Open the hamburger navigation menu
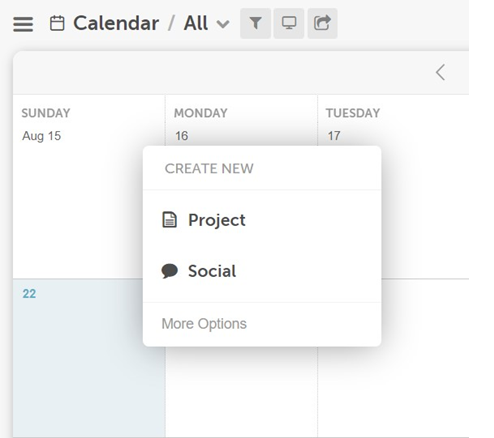494x438 pixels. pyautogui.click(x=23, y=24)
